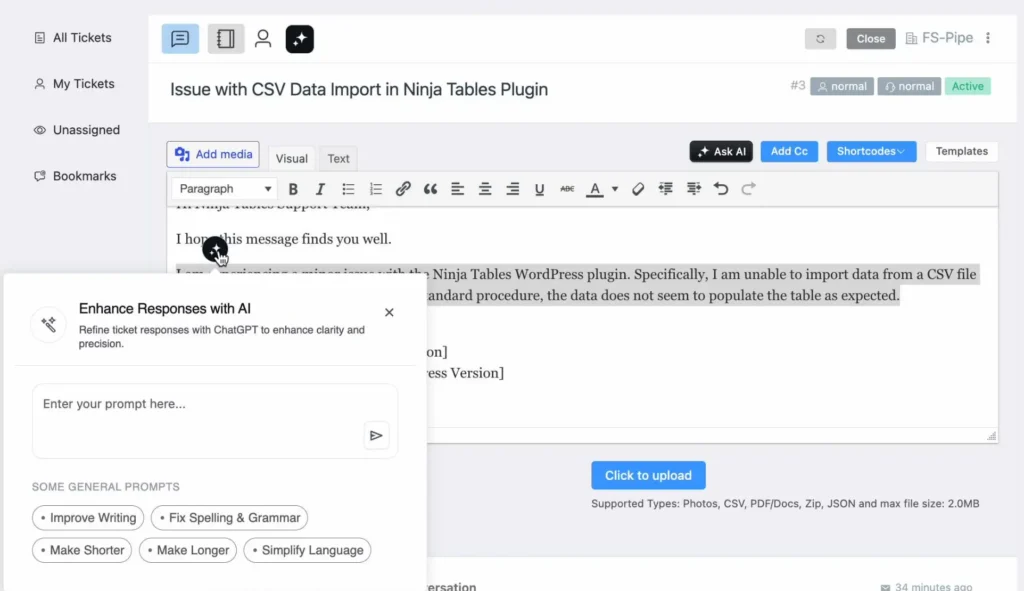The width and height of the screenshot is (1024, 591).
Task: Click the agent priority normal badge
Action: [909, 86]
